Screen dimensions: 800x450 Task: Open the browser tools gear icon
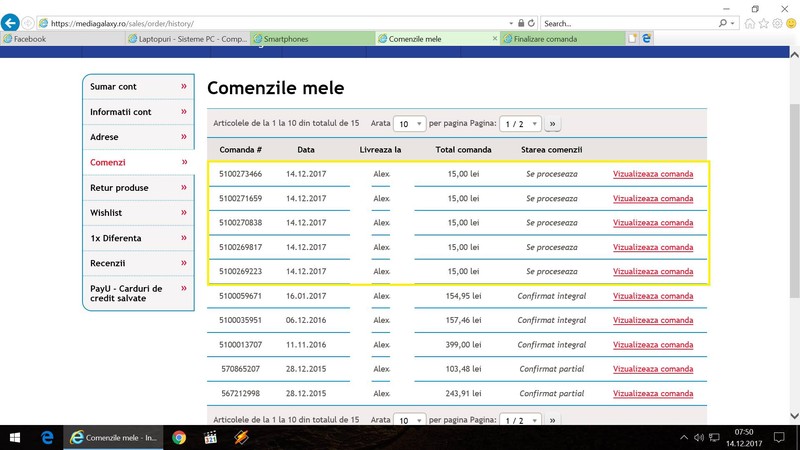click(x=777, y=23)
